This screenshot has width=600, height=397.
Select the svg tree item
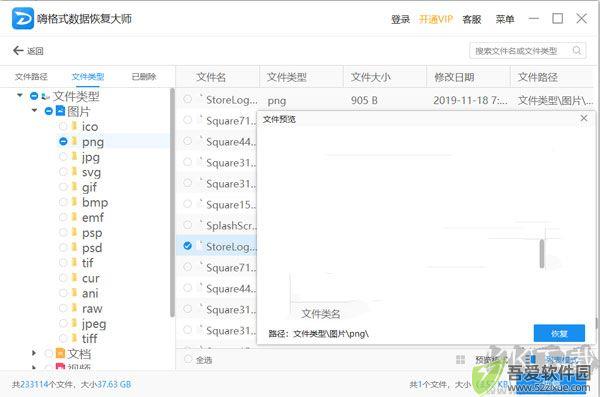(x=91, y=172)
